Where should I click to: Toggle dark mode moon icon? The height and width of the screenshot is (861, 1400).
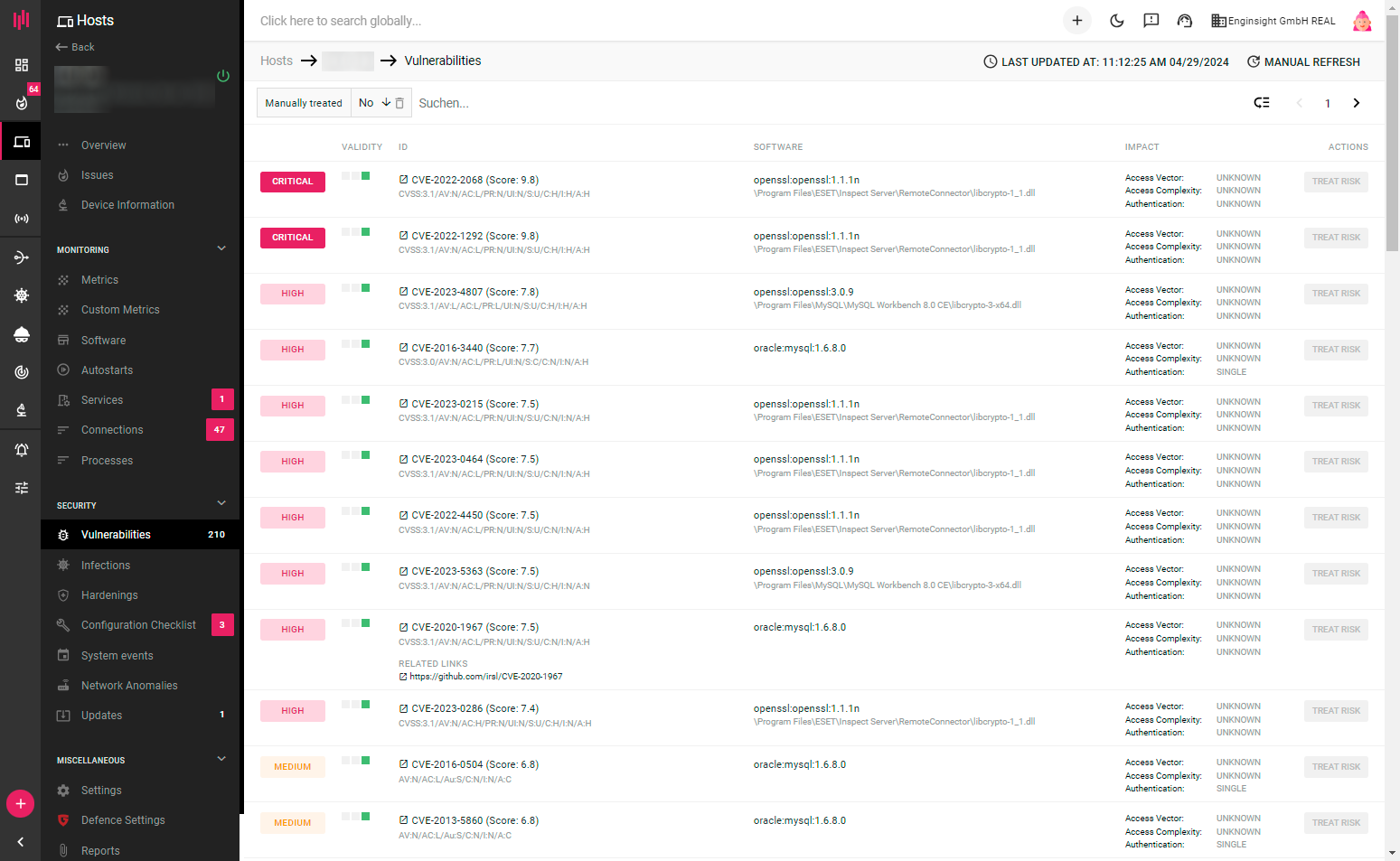(x=1117, y=21)
